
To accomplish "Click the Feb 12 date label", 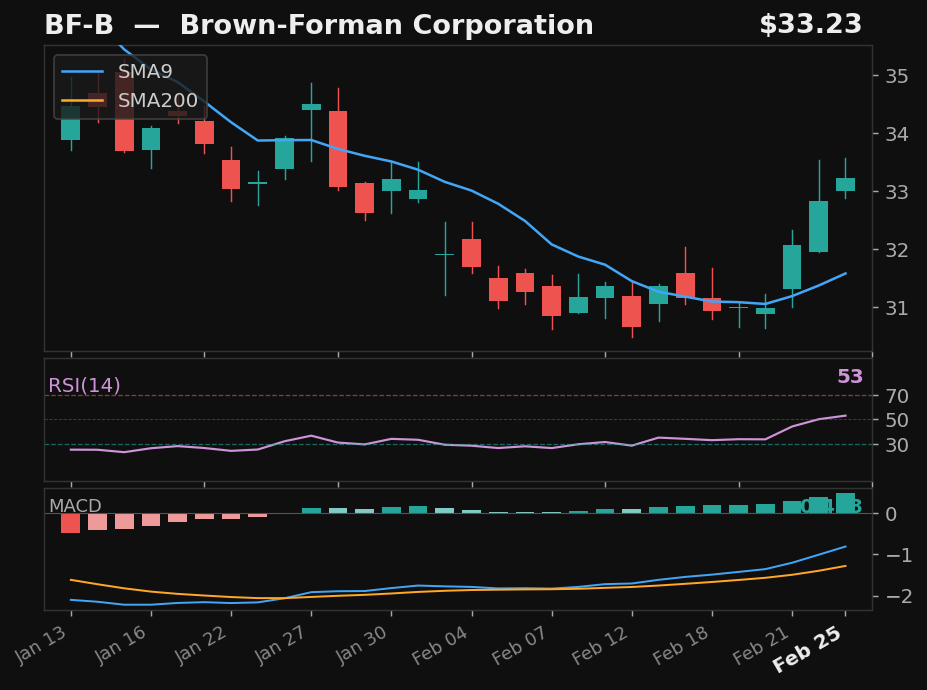I will (599, 644).
